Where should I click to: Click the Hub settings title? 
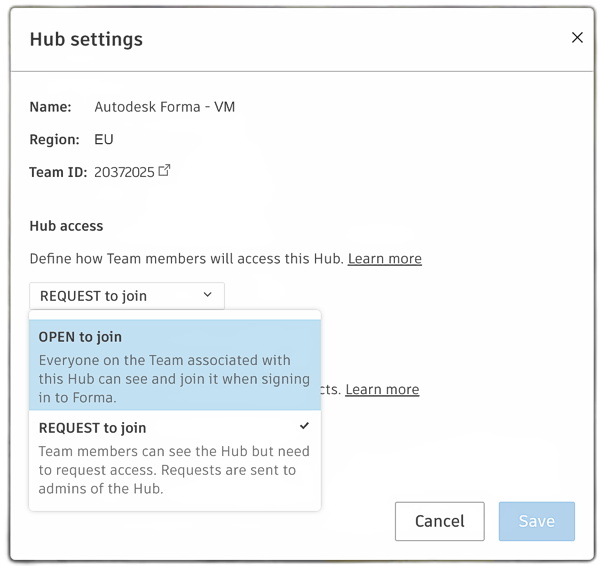coord(86,40)
